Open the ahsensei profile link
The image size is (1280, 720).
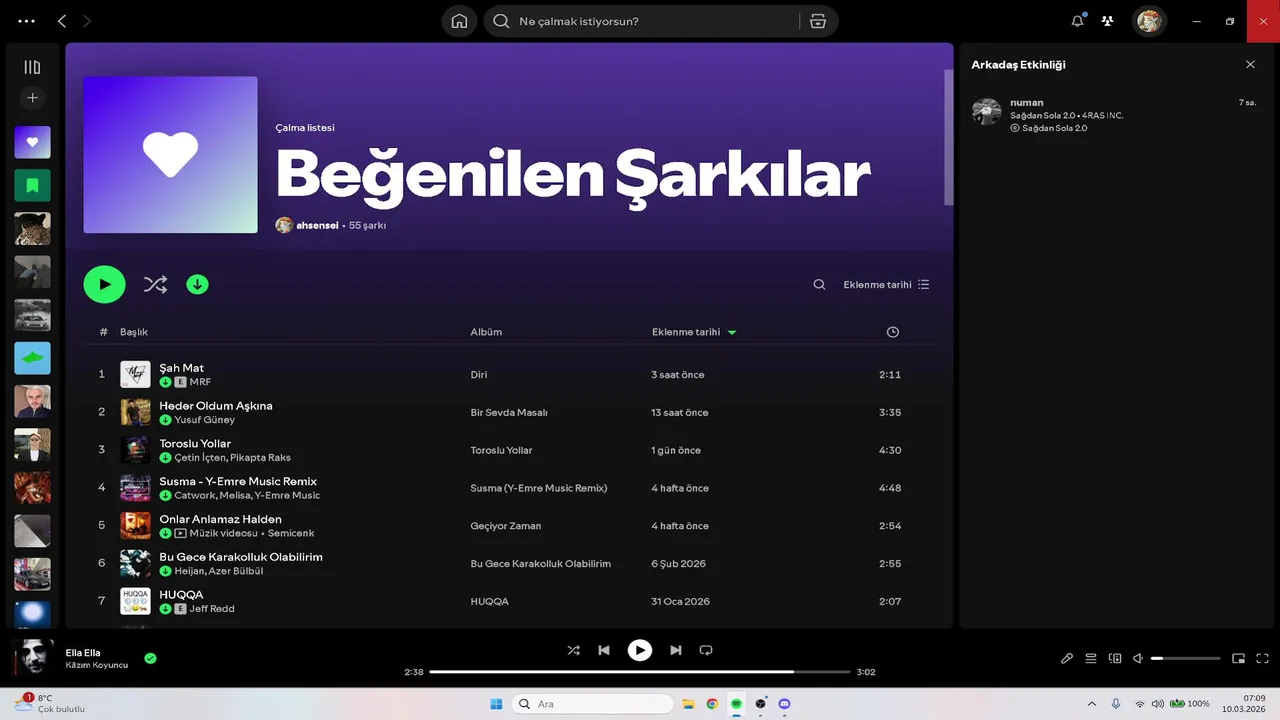tap(317, 226)
